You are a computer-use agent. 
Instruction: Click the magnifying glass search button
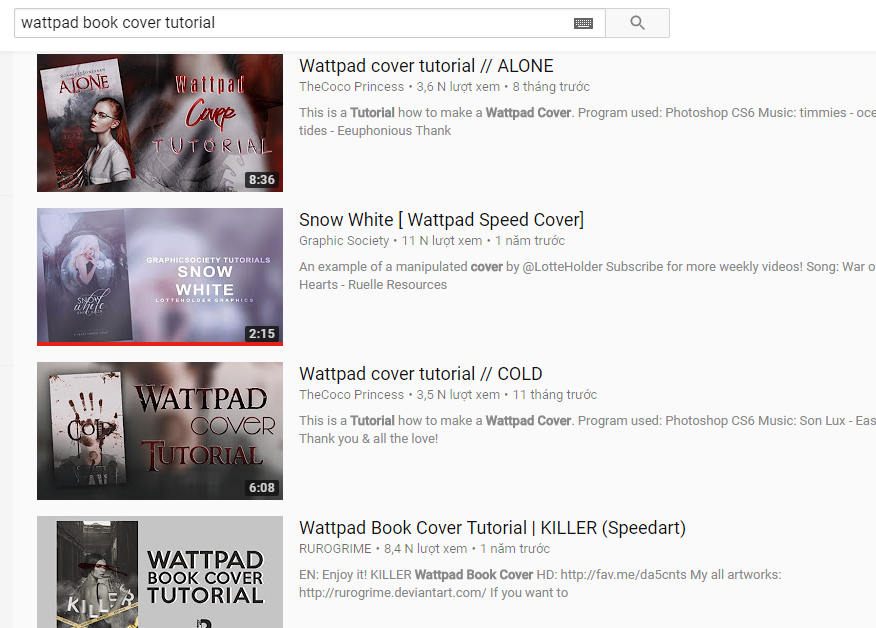click(637, 23)
